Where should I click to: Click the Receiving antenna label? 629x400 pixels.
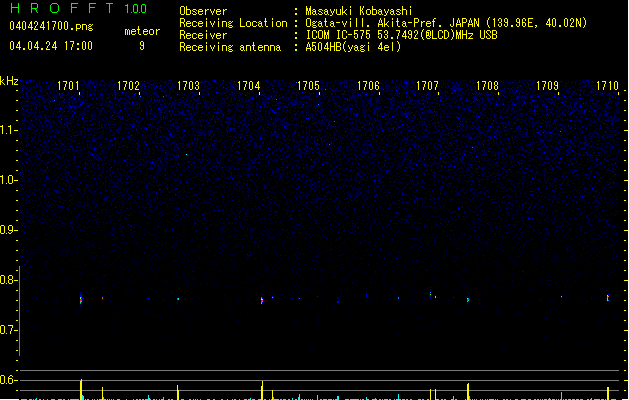pyautogui.click(x=230, y=47)
